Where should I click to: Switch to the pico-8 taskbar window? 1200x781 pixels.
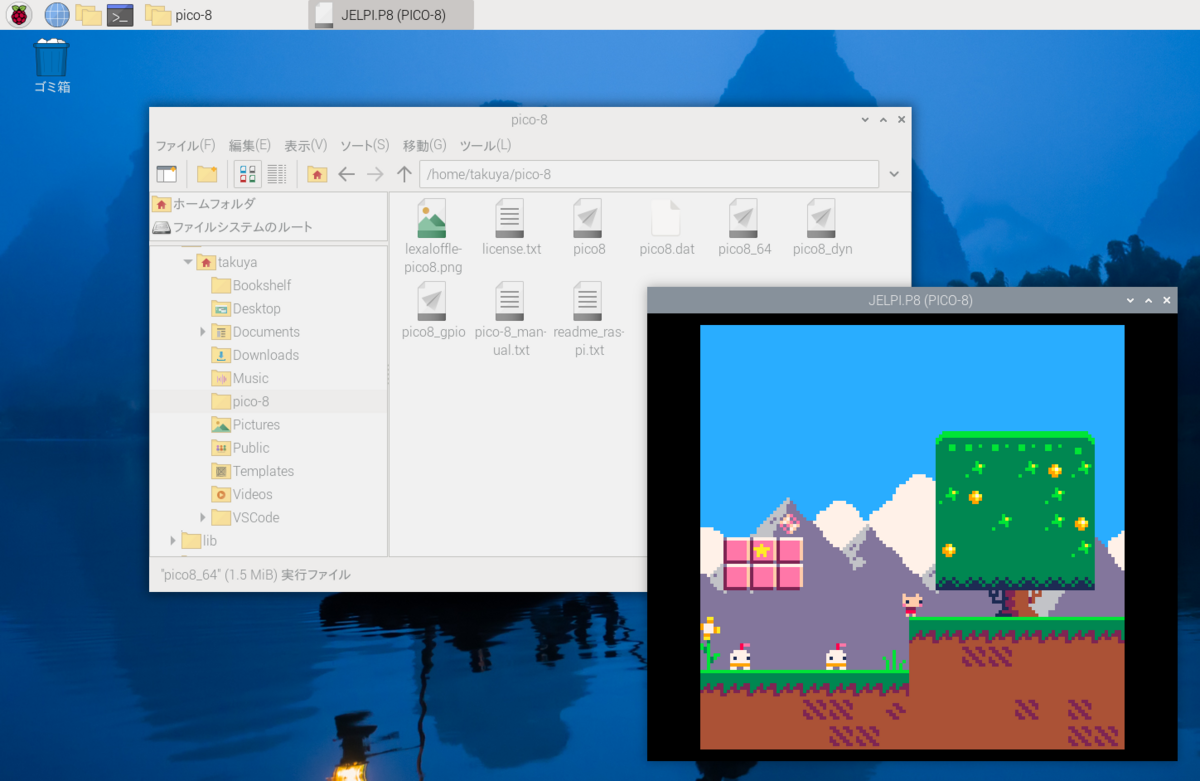click(x=180, y=15)
